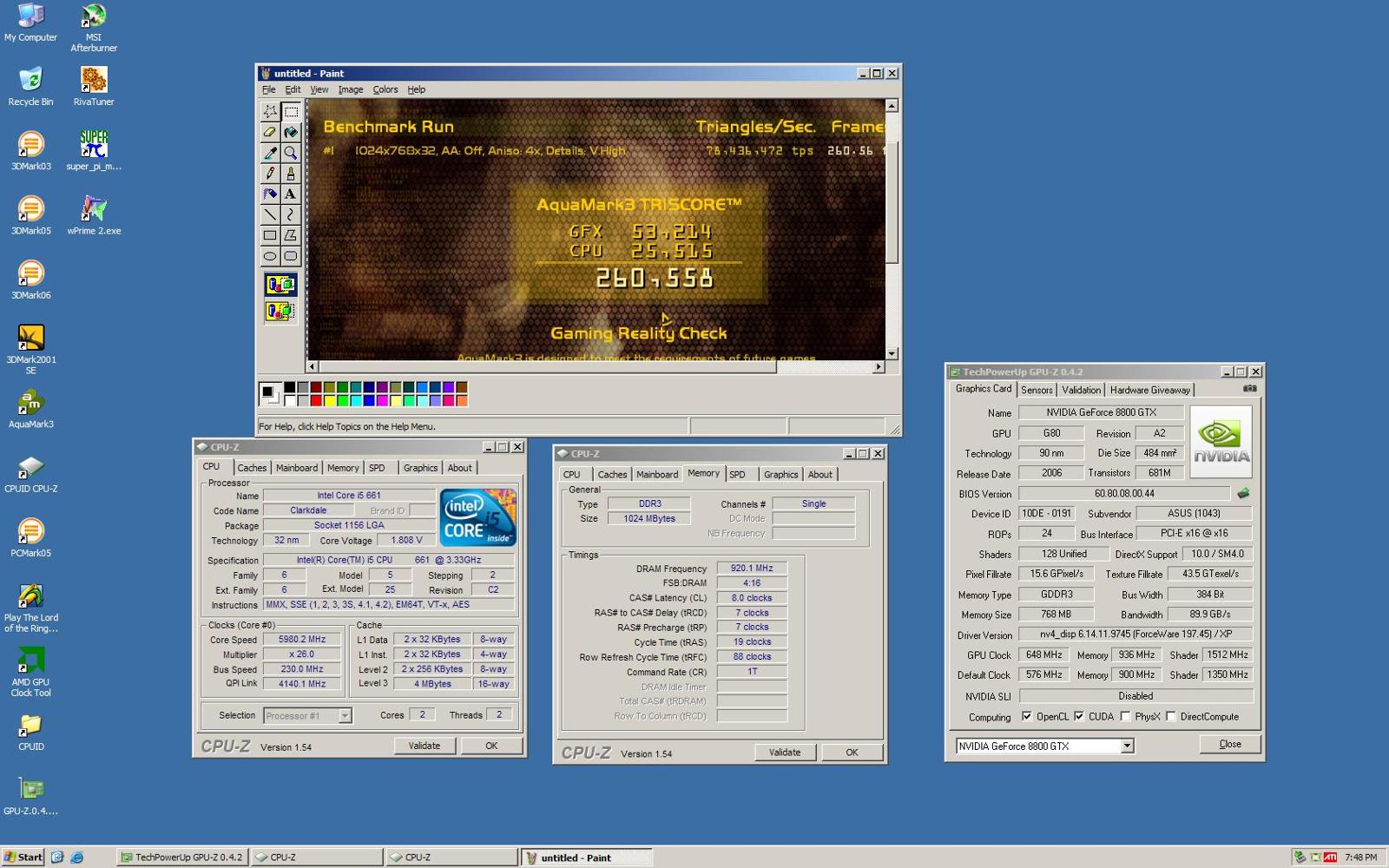Select the Curve tool in Paint
The width and height of the screenshot is (1389, 868).
(291, 214)
